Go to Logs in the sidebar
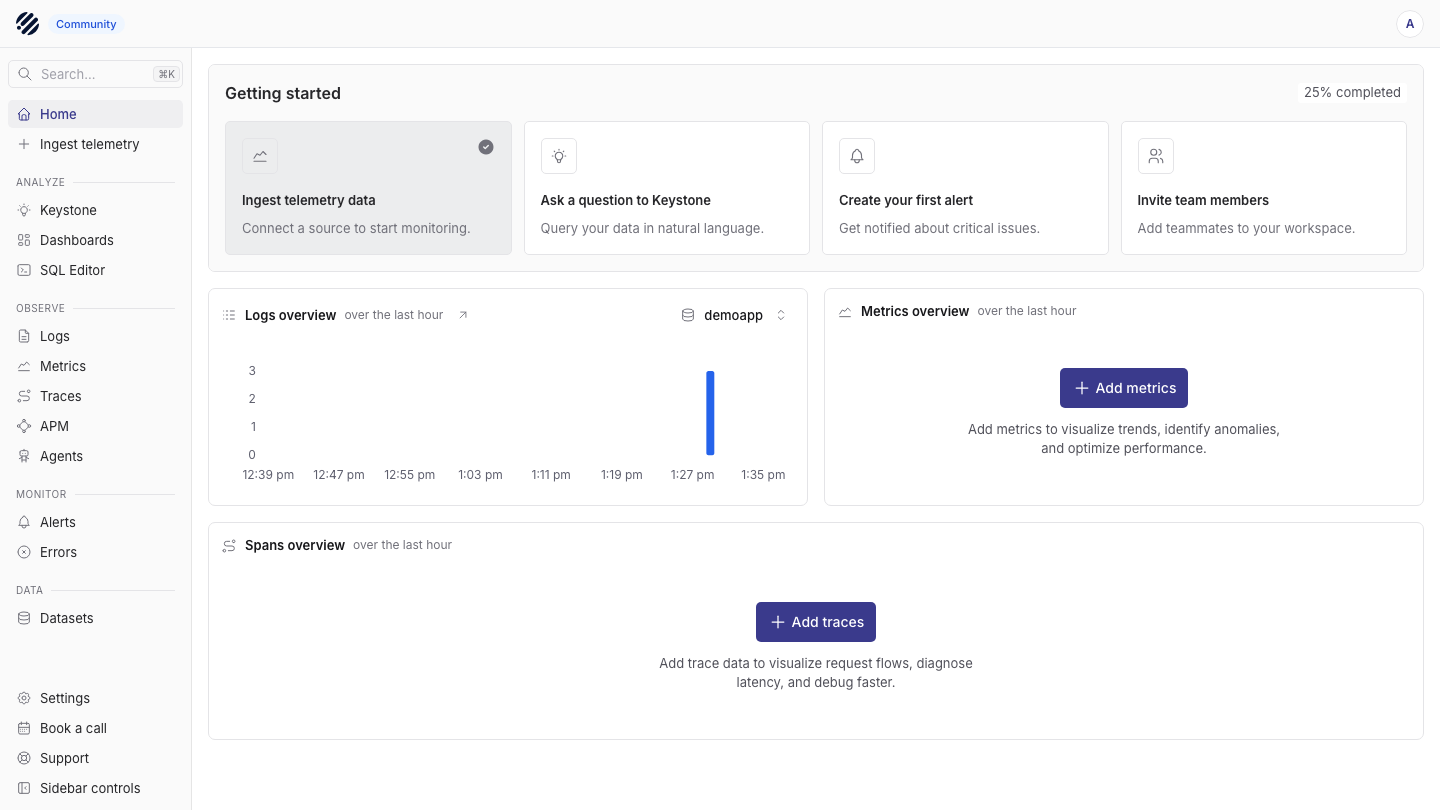This screenshot has height=810, width=1440. [95, 336]
